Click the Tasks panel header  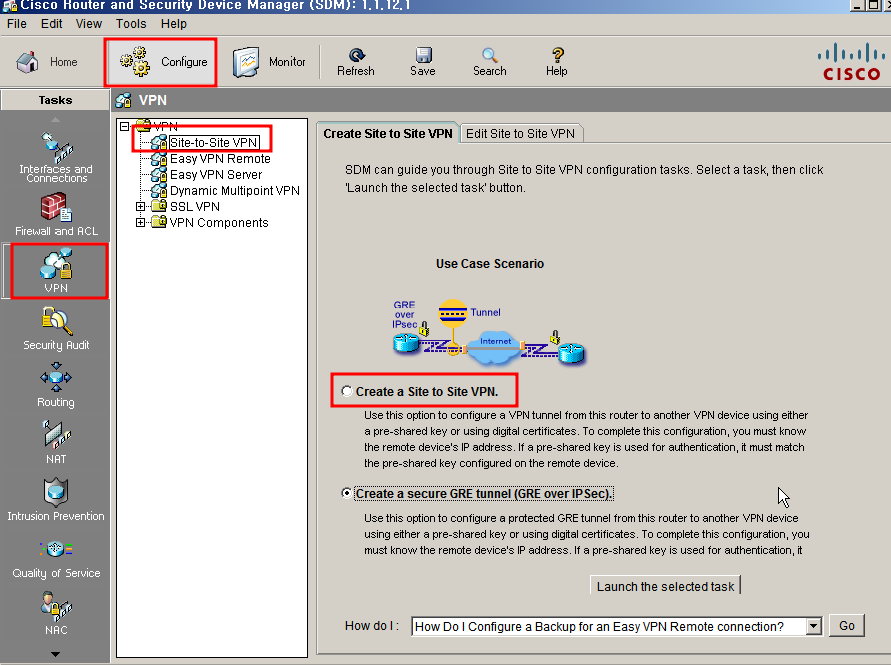coord(55,100)
